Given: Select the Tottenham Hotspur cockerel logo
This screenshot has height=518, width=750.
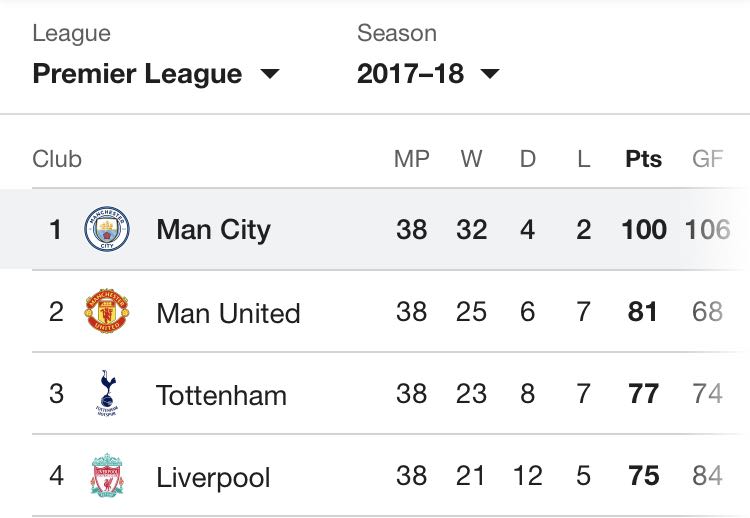Looking at the screenshot, I should coord(108,393).
